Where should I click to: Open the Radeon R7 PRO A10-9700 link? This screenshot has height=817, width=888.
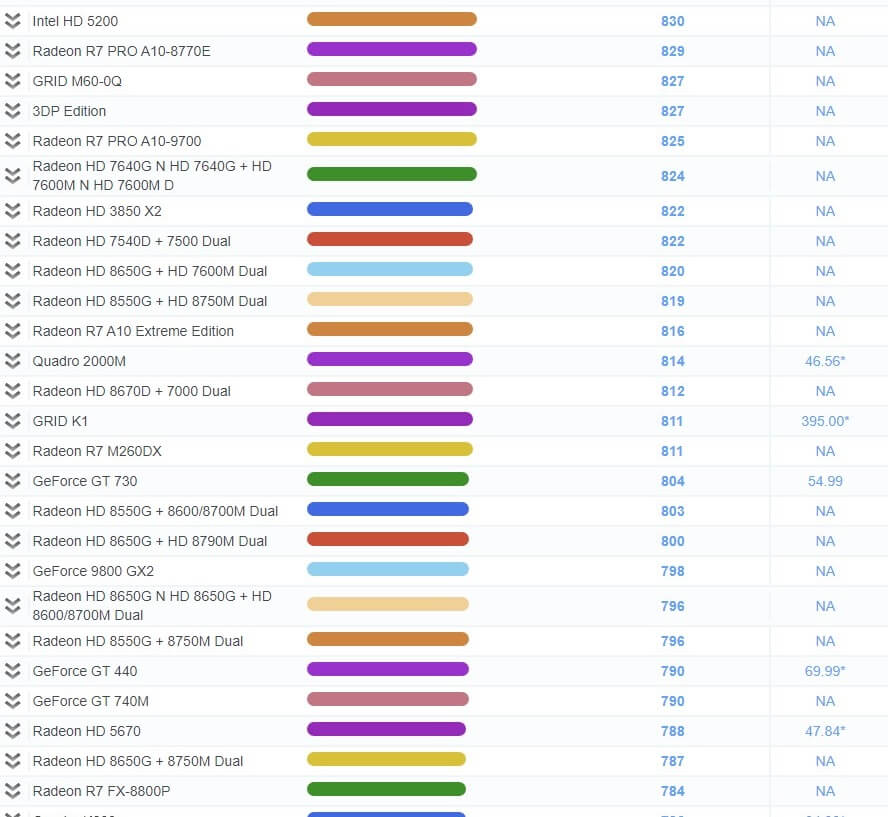point(117,141)
